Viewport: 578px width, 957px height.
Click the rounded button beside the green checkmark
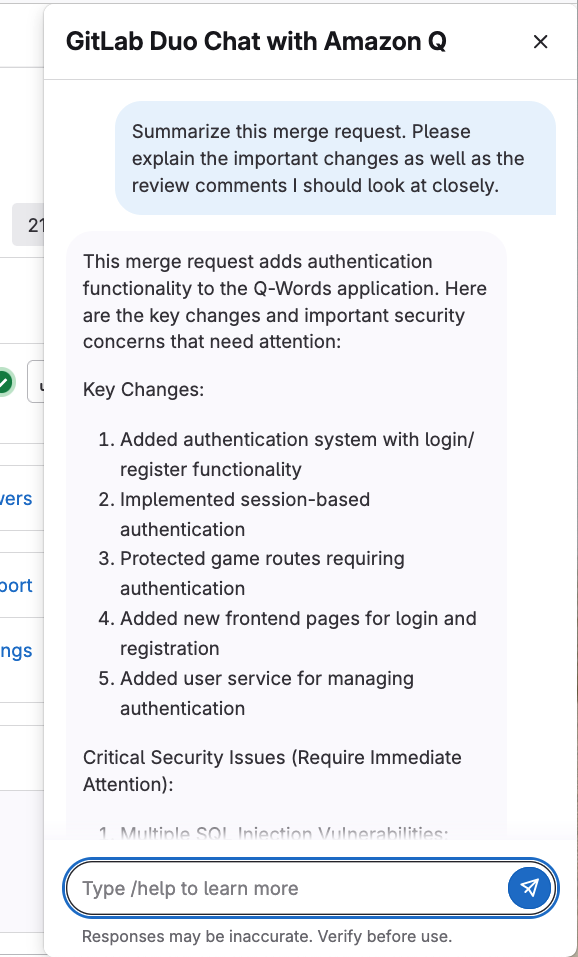coord(44,381)
